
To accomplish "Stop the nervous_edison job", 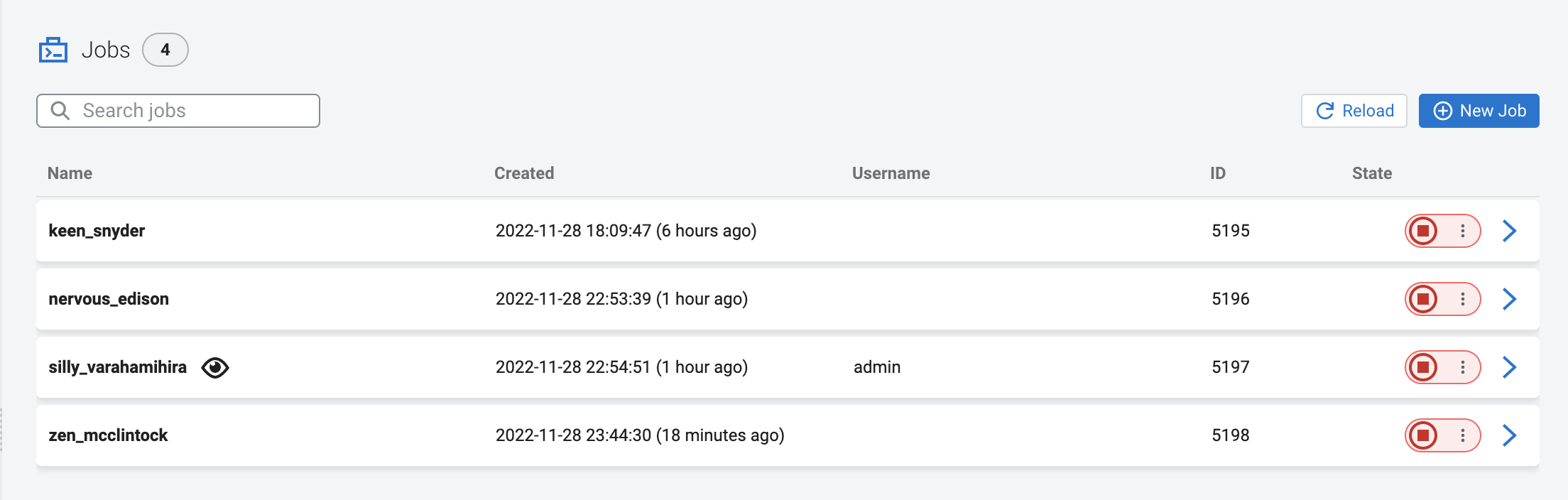I will point(1423,299).
